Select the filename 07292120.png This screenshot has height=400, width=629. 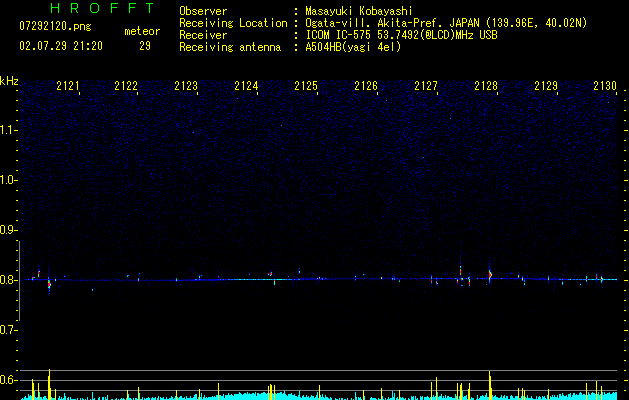[x=55, y=27]
